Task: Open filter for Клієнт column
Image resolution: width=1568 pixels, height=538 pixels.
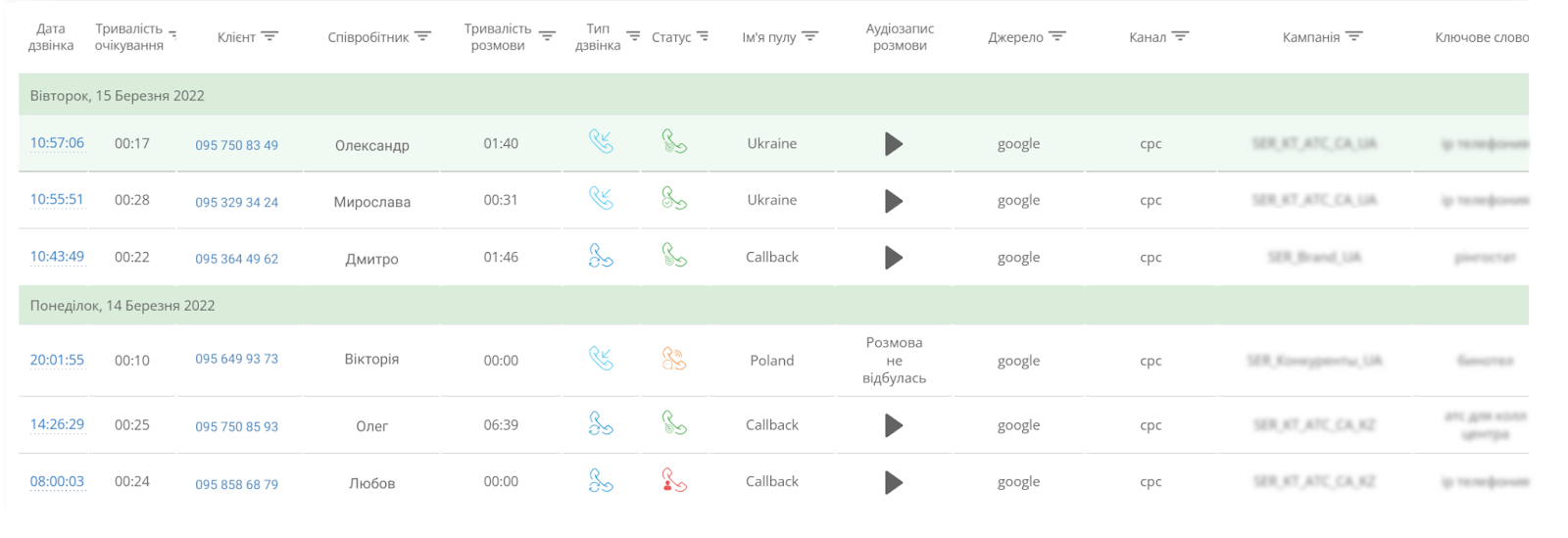Action: pyautogui.click(x=269, y=36)
